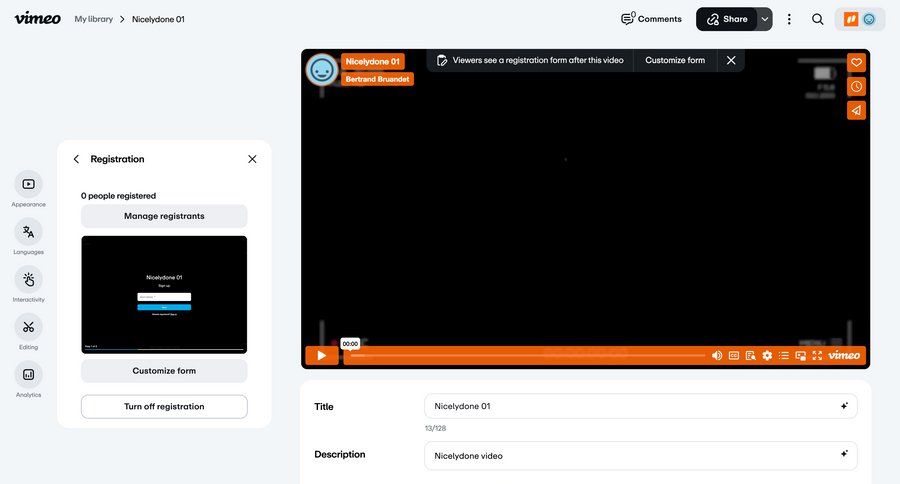Viewport: 900px width, 484px height.
Task: Open the three-dot more options menu
Action: tap(789, 19)
